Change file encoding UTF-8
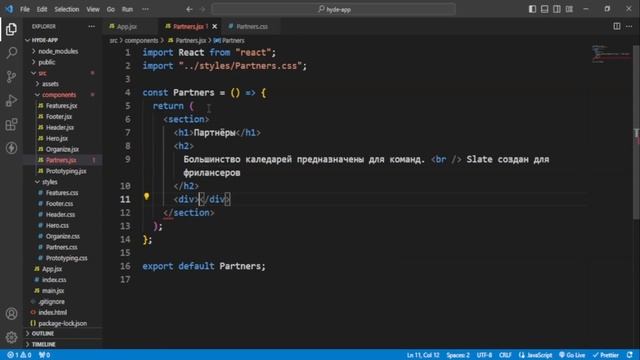The image size is (640, 360). coord(484,355)
